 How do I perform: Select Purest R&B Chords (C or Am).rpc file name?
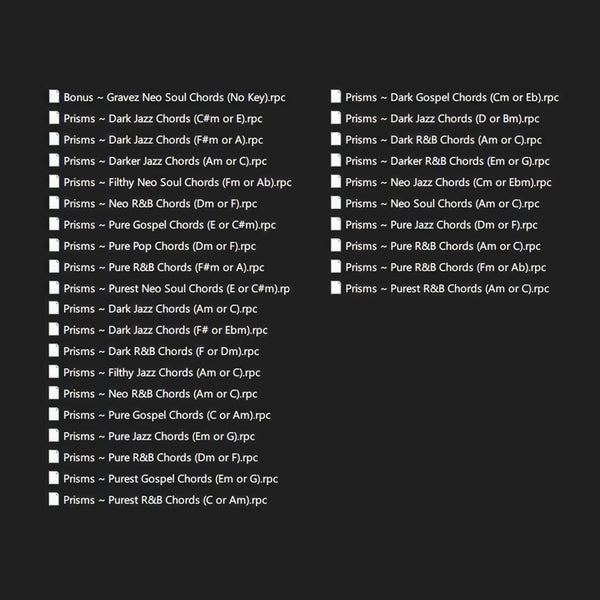(x=165, y=500)
